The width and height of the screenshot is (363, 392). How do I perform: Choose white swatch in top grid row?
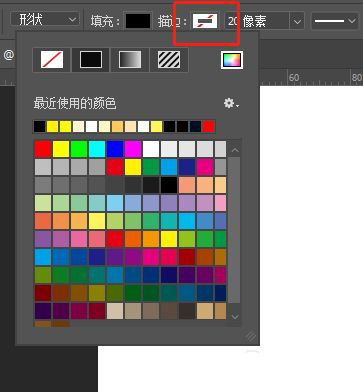click(151, 149)
